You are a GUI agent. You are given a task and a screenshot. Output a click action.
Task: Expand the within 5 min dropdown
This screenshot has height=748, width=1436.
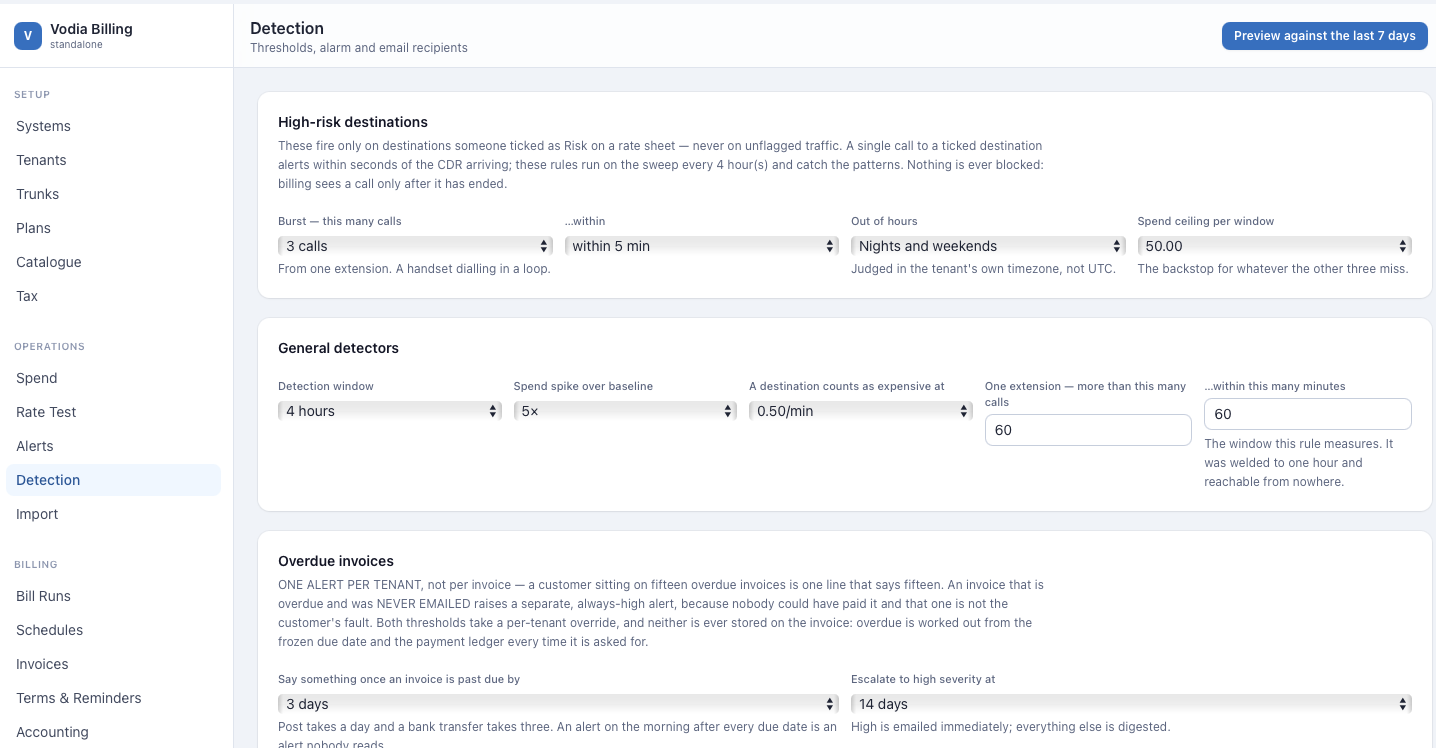coord(701,246)
